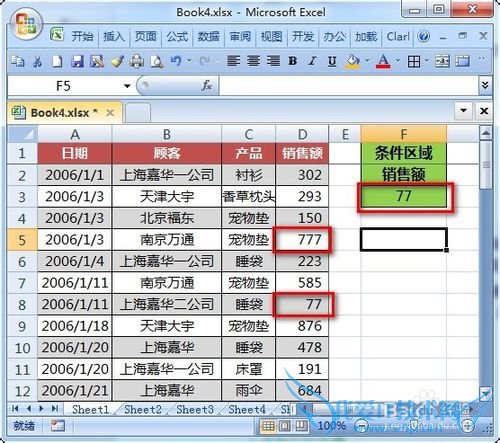Open the 插入 ribbon tab
The height and width of the screenshot is (443, 500).
(114, 36)
